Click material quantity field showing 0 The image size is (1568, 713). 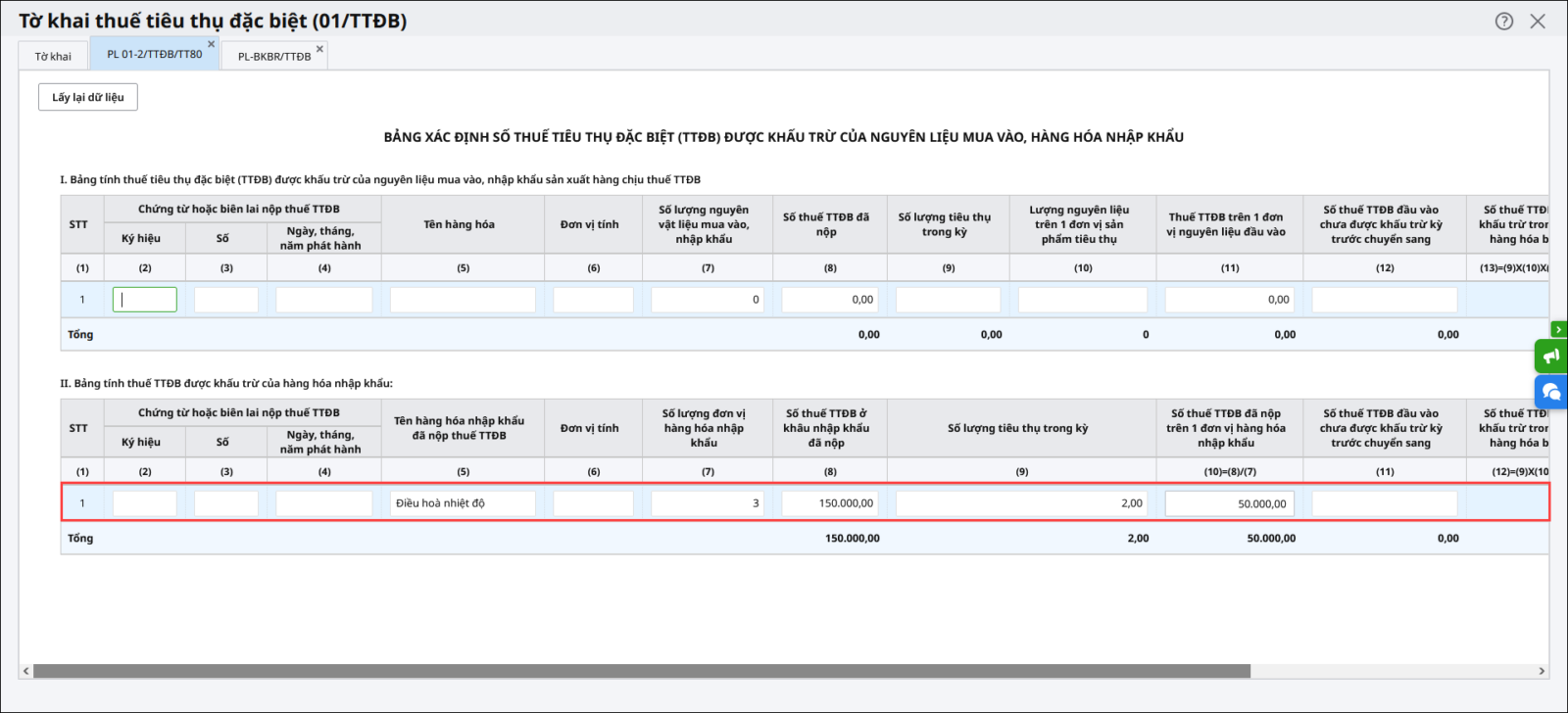coord(708,300)
